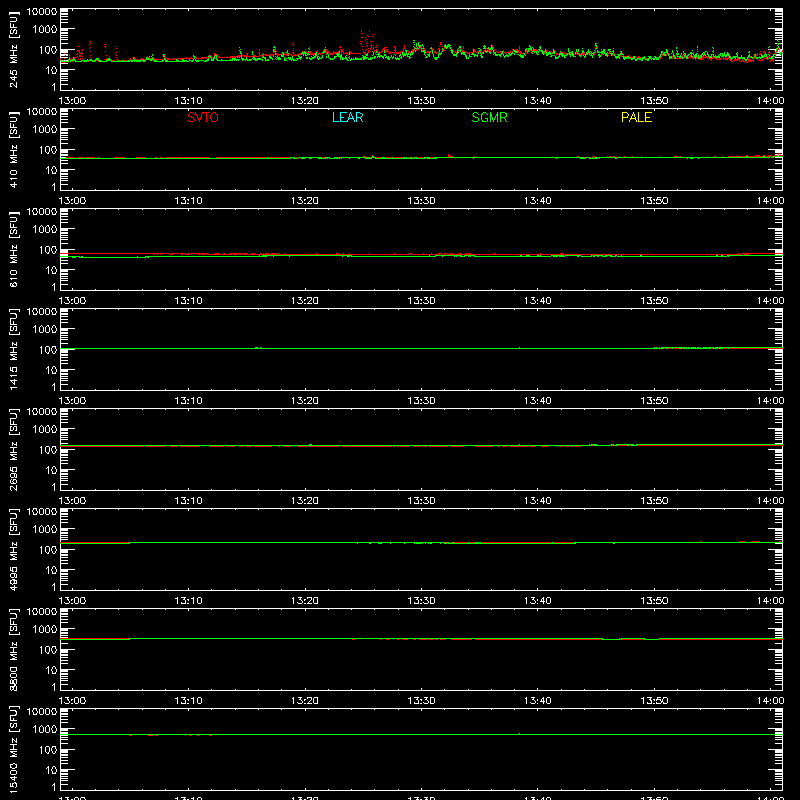This screenshot has width=800, height=800.
Task: Click 13:40 tick label under 245 MHz plot
Action: [x=538, y=101]
